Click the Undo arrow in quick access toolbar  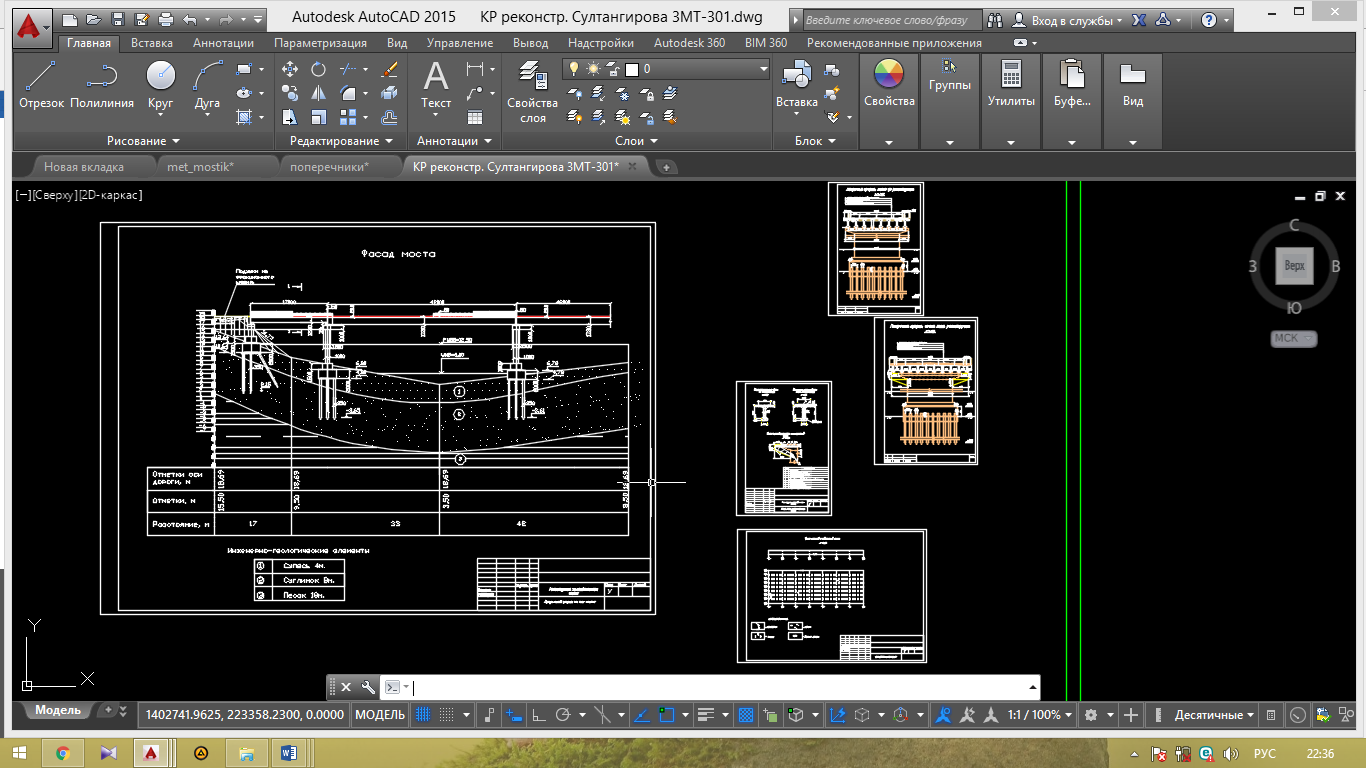(x=190, y=19)
